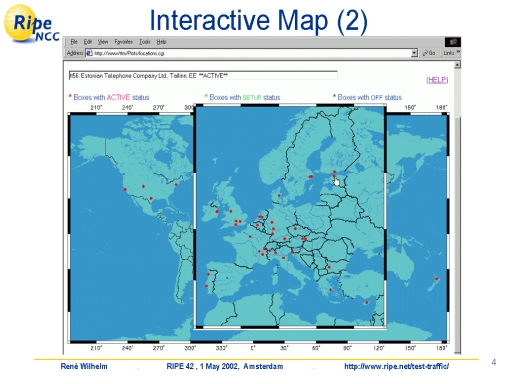Screen dimensions: 512x384
Task: Click the red test box dot near Tallinn
Action: (x=334, y=172)
